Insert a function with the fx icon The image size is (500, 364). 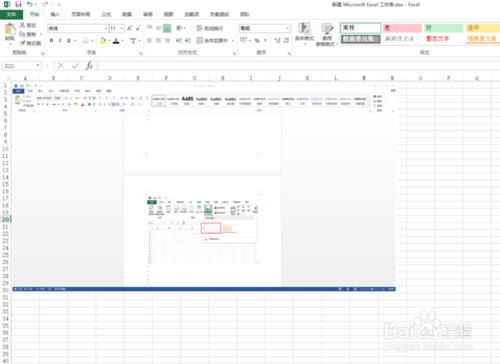click(x=89, y=66)
